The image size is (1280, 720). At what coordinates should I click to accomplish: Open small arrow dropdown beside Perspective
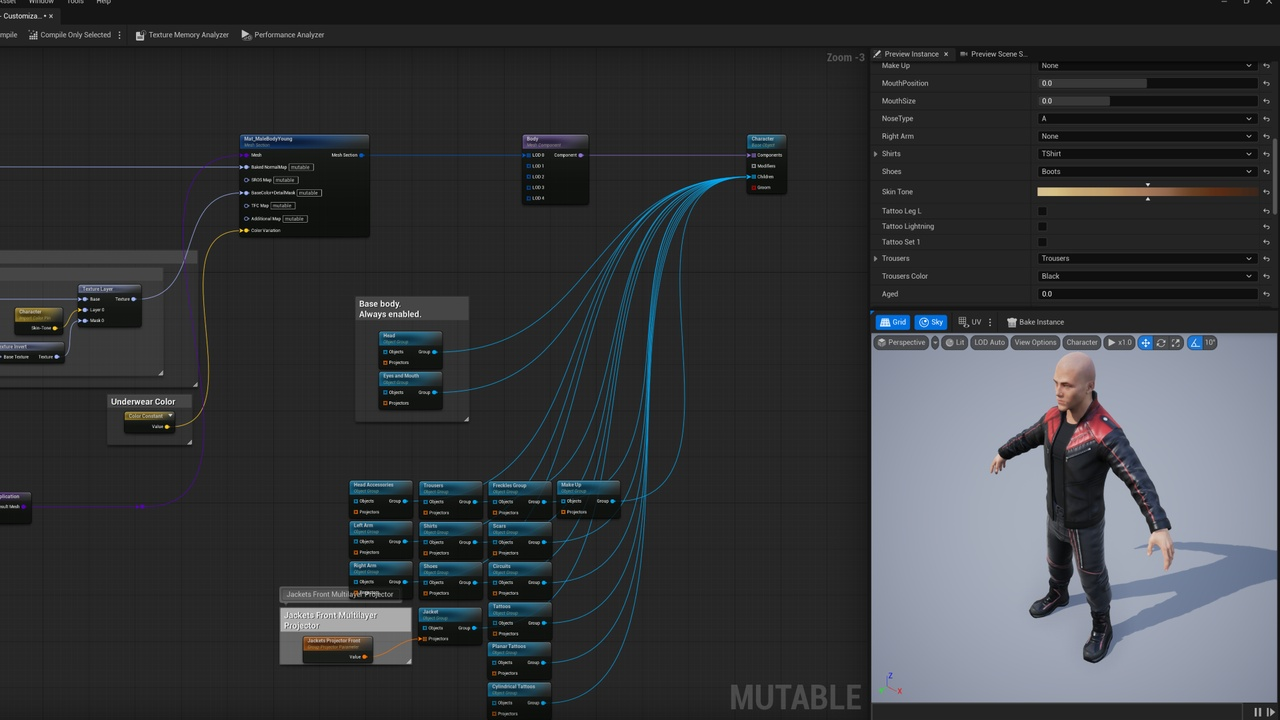click(x=935, y=342)
